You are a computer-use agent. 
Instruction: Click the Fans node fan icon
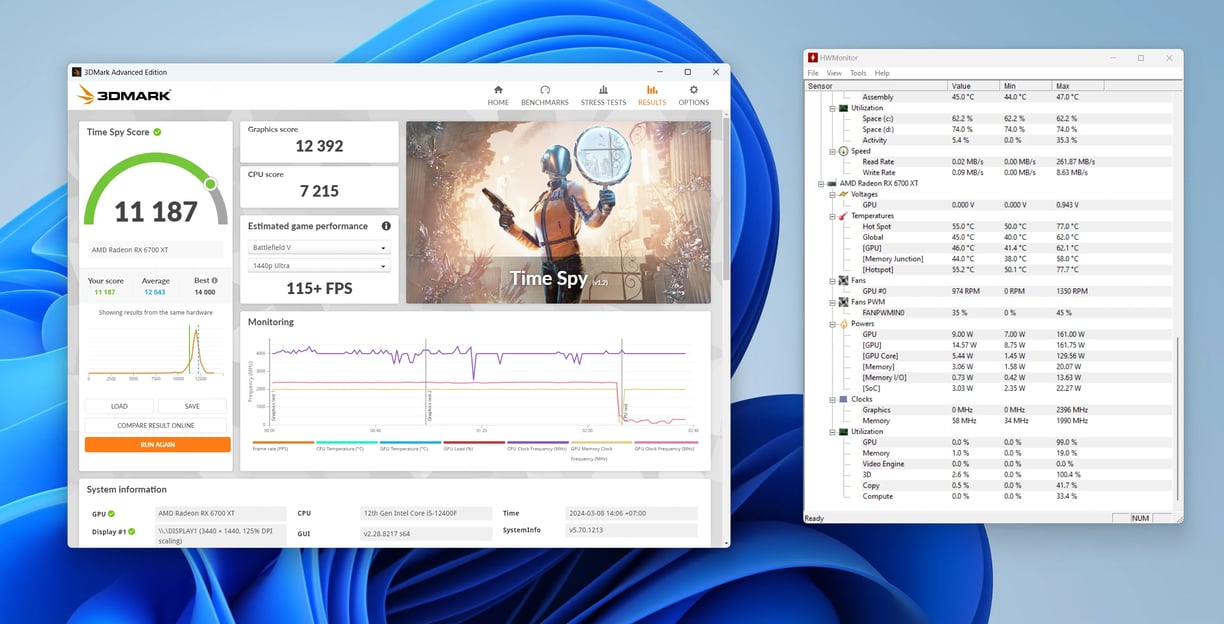click(843, 281)
